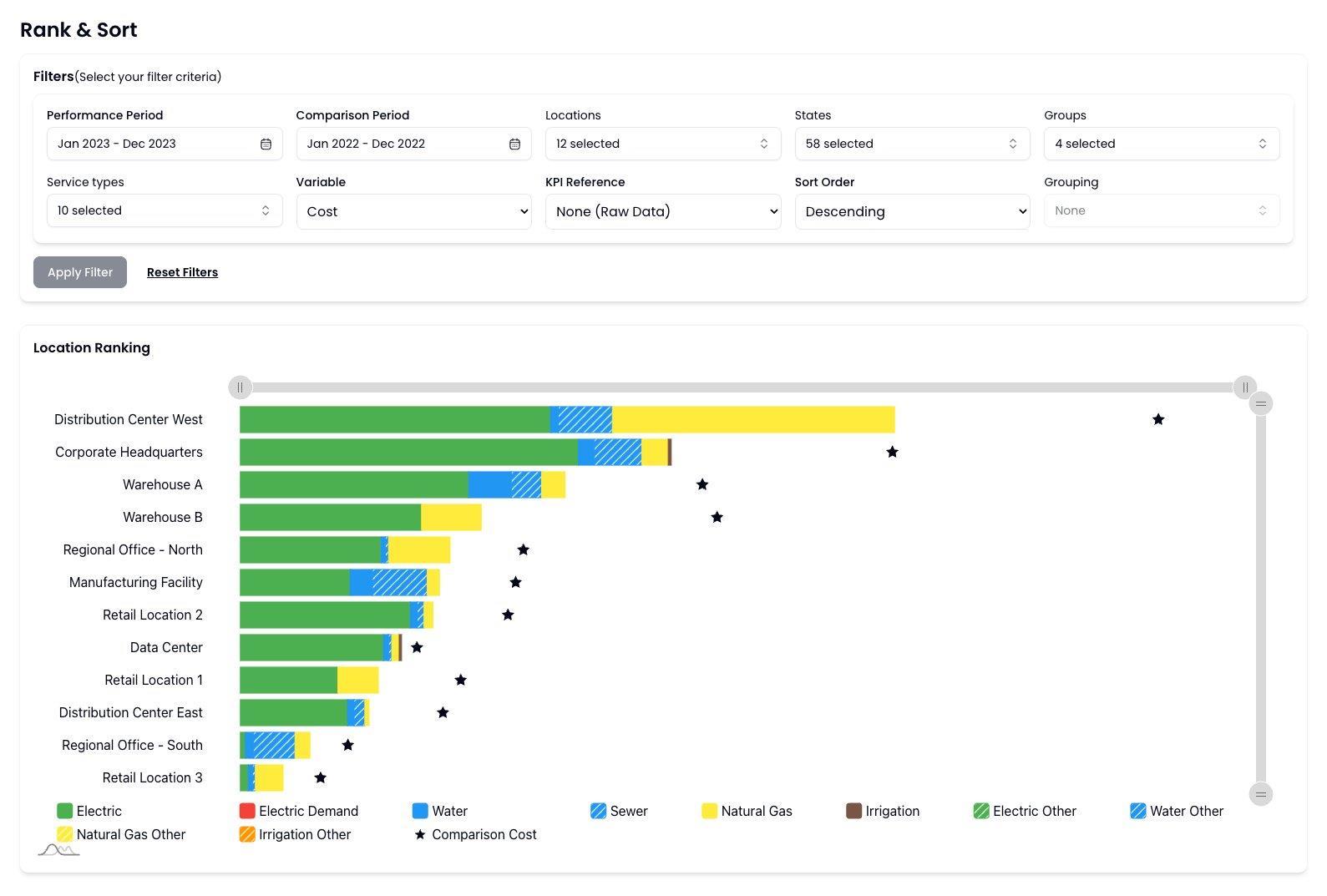1327x896 pixels.
Task: Click Data Center comparison star marker
Action: (x=417, y=647)
